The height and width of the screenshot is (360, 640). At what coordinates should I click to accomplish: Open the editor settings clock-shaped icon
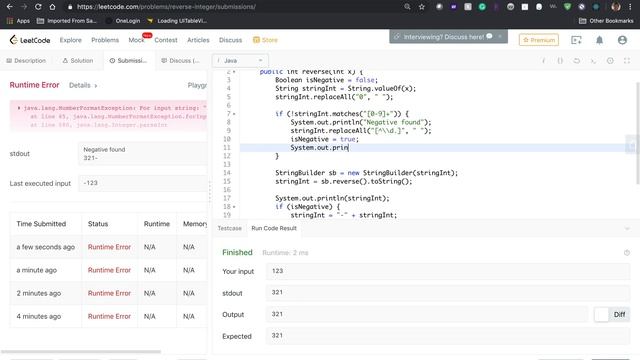point(610,60)
